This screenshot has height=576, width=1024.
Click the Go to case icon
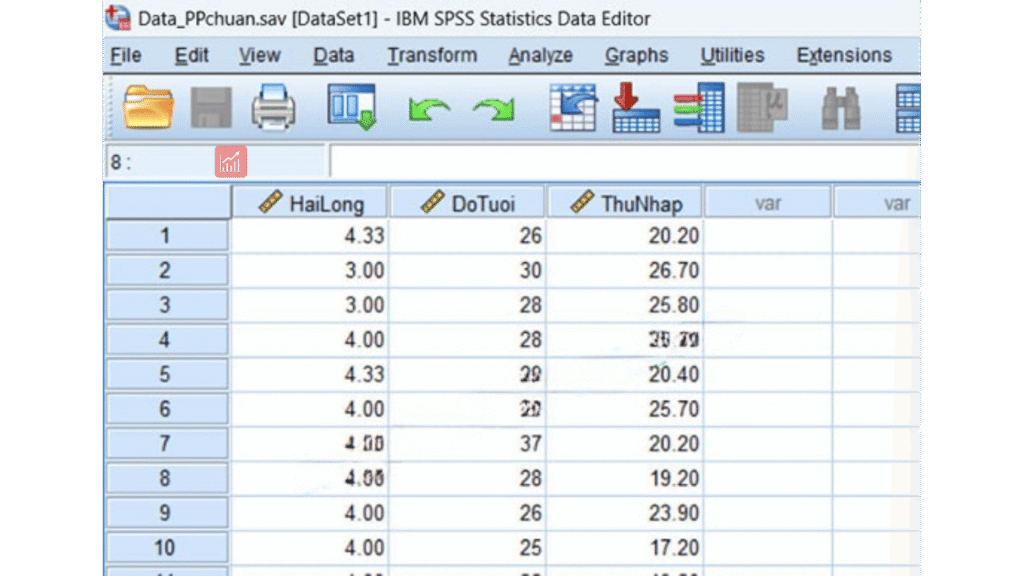coord(573,108)
